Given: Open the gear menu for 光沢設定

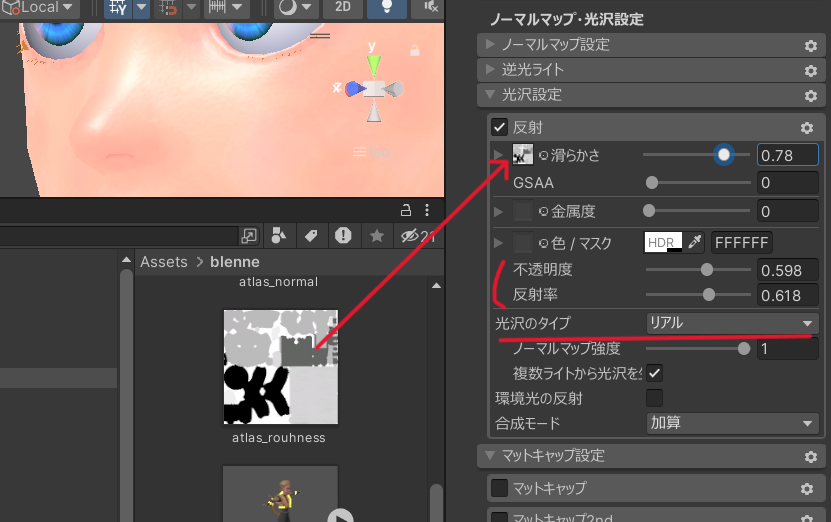Looking at the screenshot, I should pos(811,96).
